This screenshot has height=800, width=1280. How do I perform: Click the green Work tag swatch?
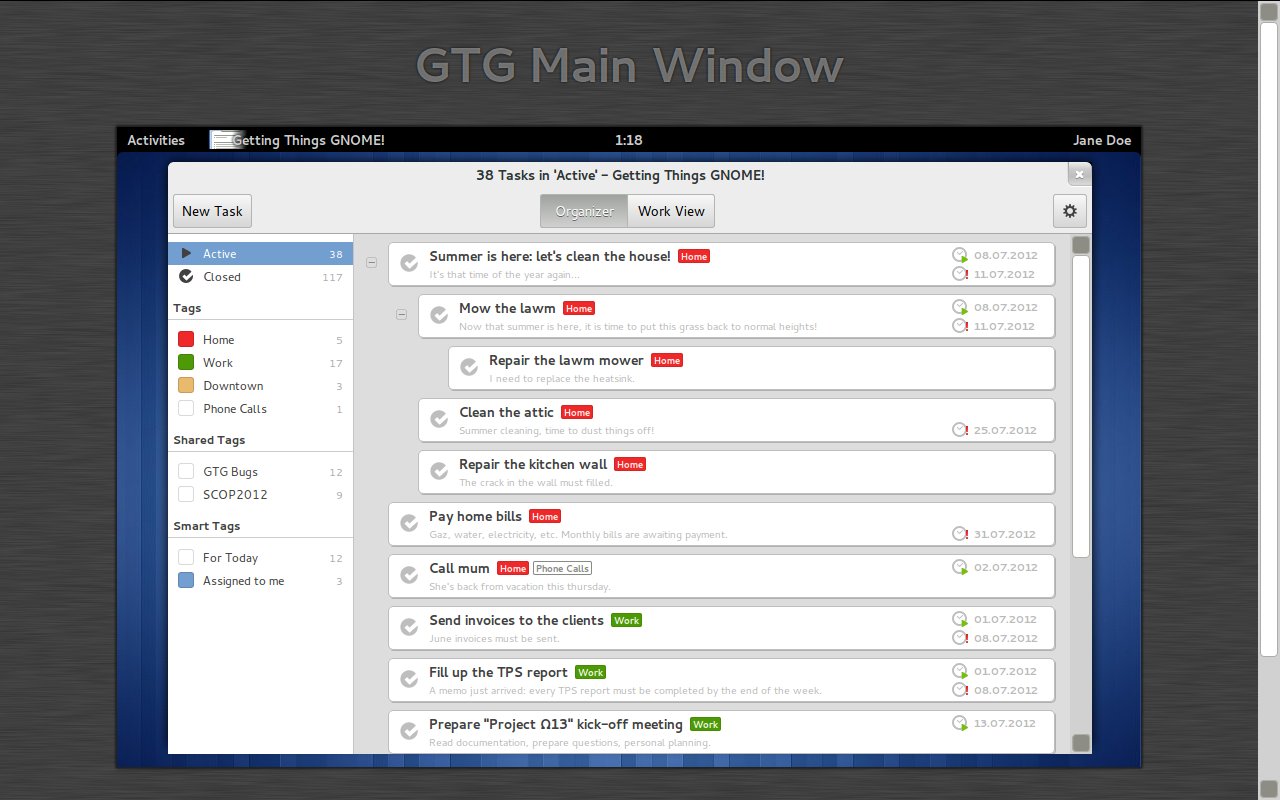point(186,363)
